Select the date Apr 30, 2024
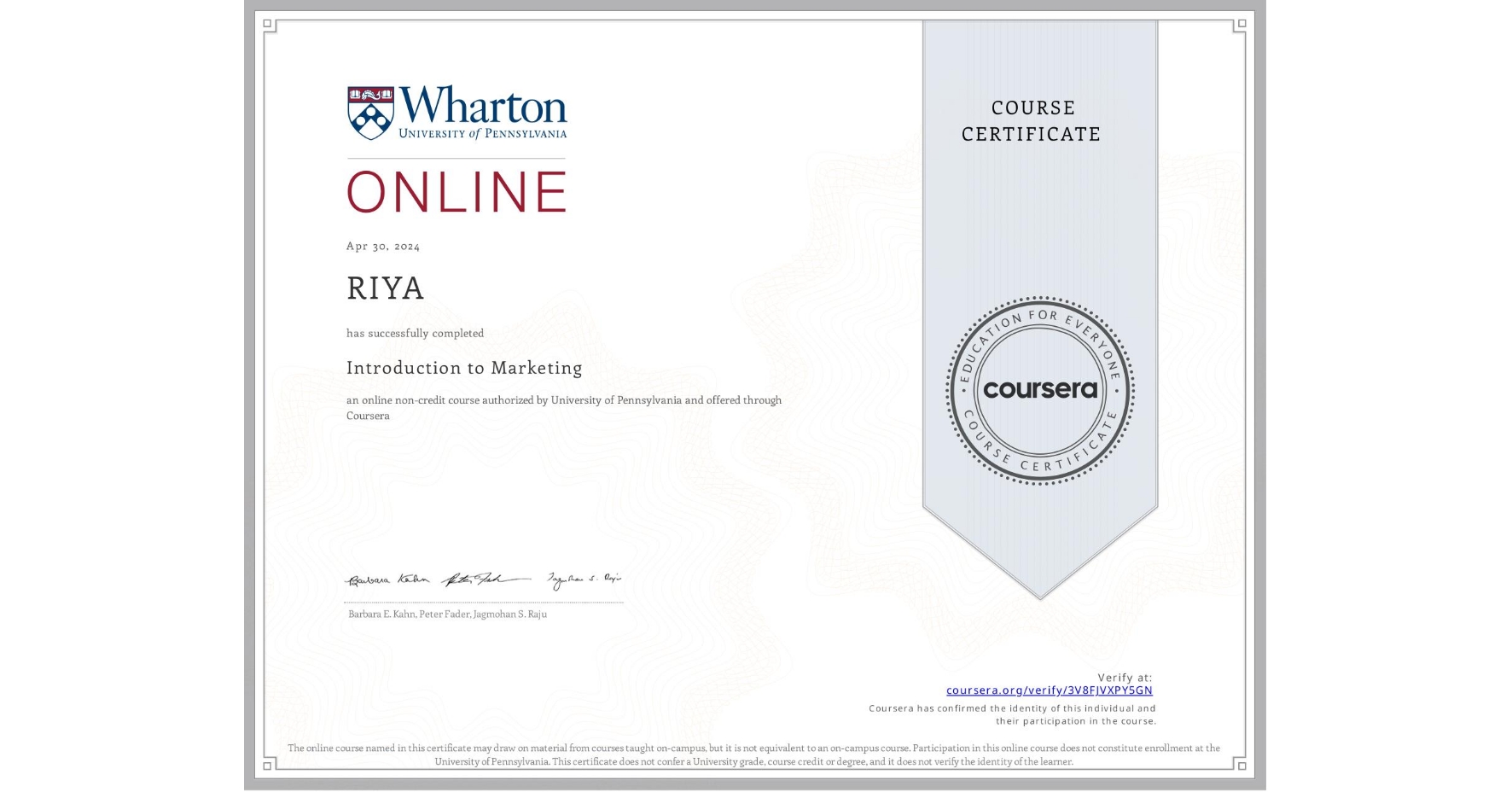 click(382, 246)
